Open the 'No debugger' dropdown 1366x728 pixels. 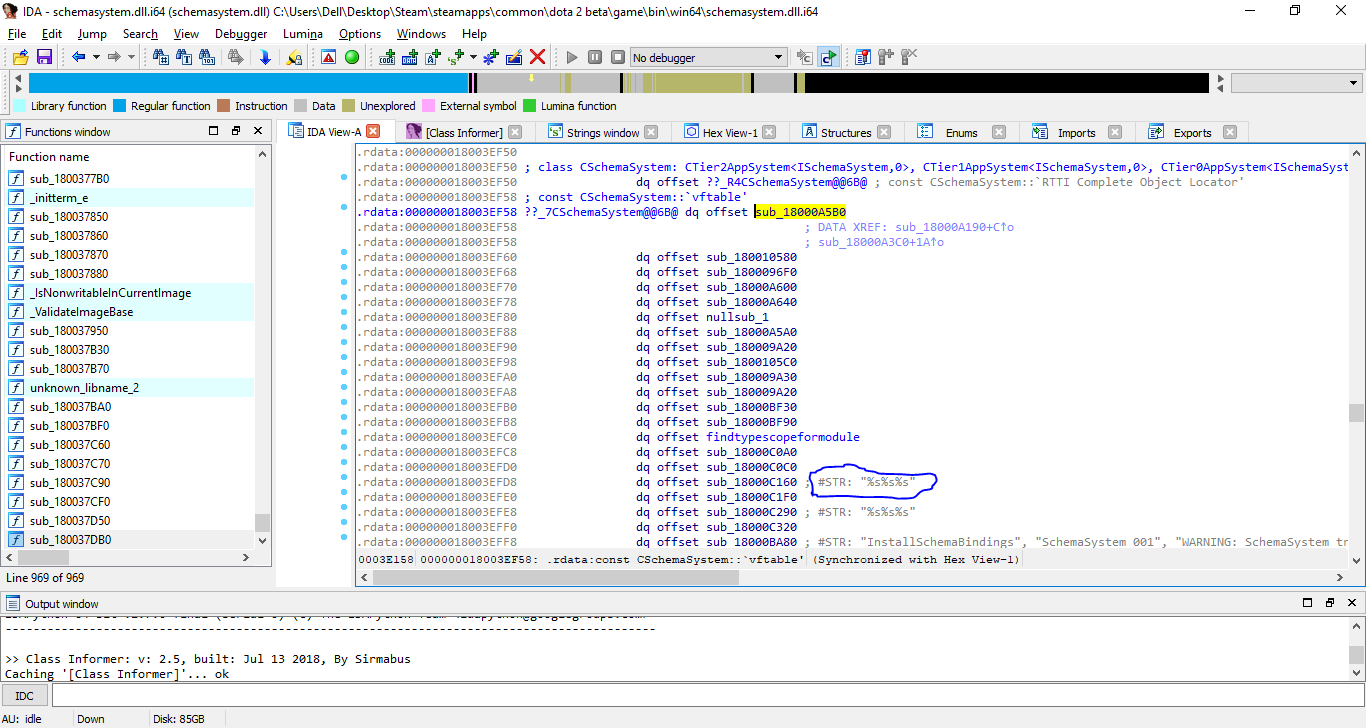(708, 57)
